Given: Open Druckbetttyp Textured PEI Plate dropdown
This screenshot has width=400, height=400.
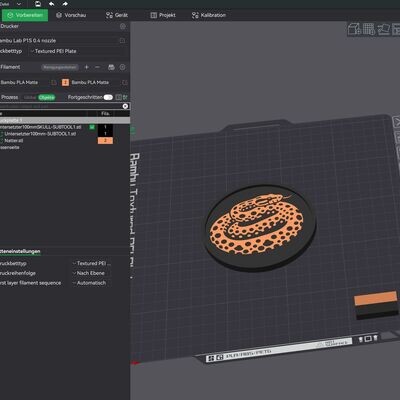Looking at the screenshot, I should 78,51.
